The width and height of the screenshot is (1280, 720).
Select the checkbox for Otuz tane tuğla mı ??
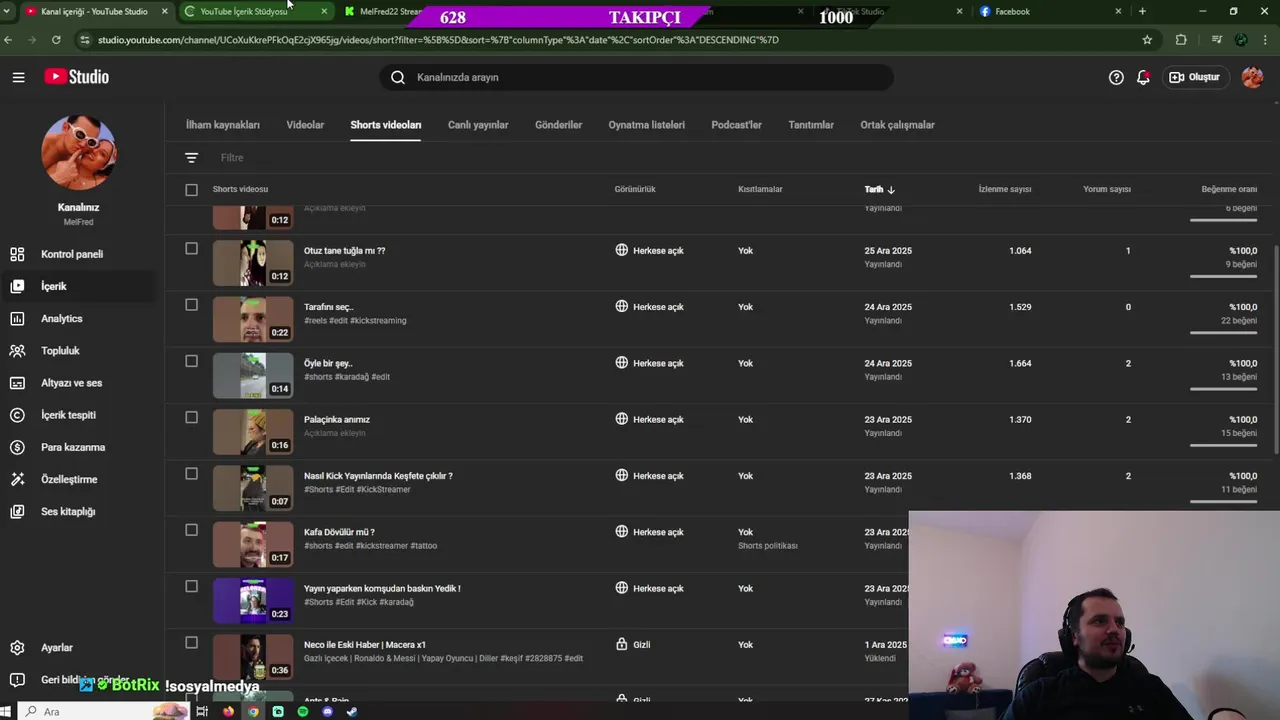(x=191, y=248)
